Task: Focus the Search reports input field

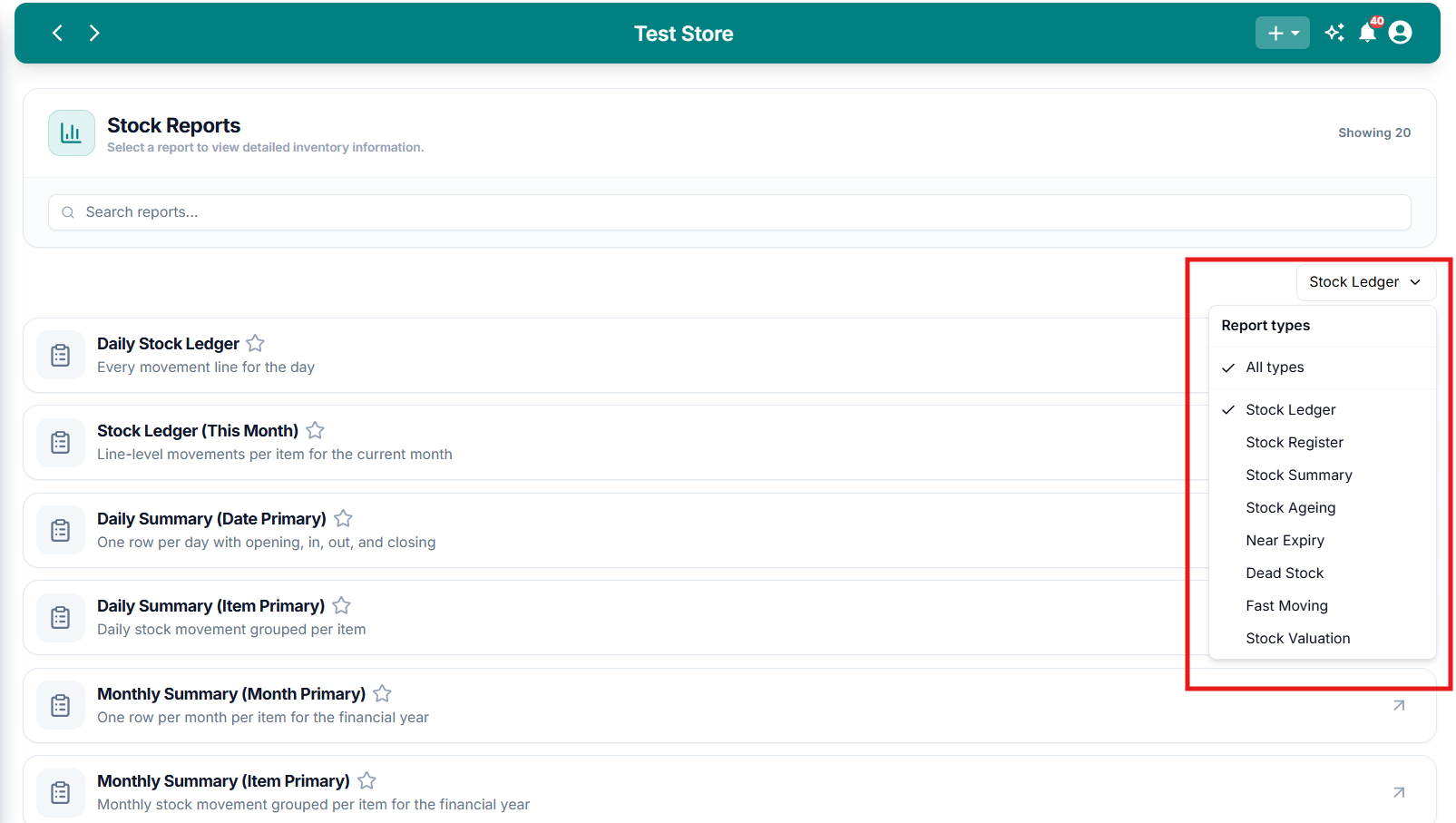Action: click(x=729, y=212)
